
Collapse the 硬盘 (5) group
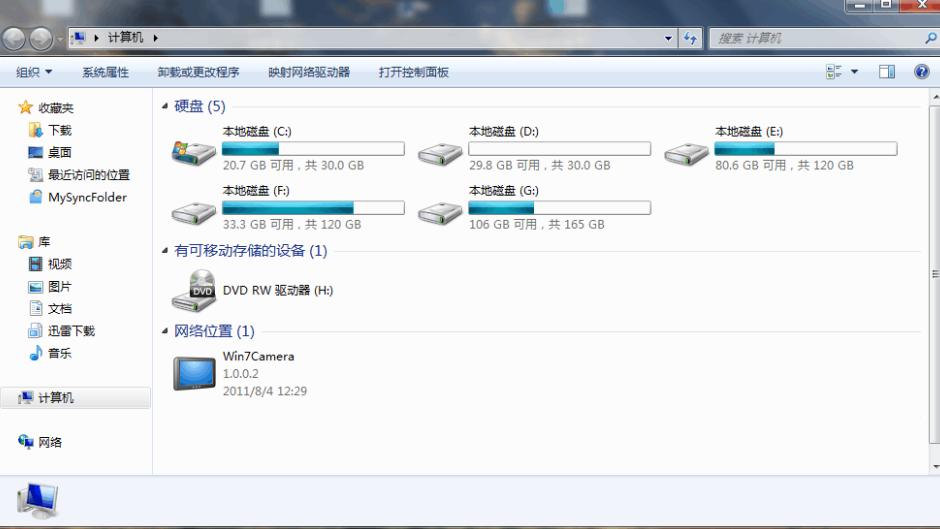165,106
